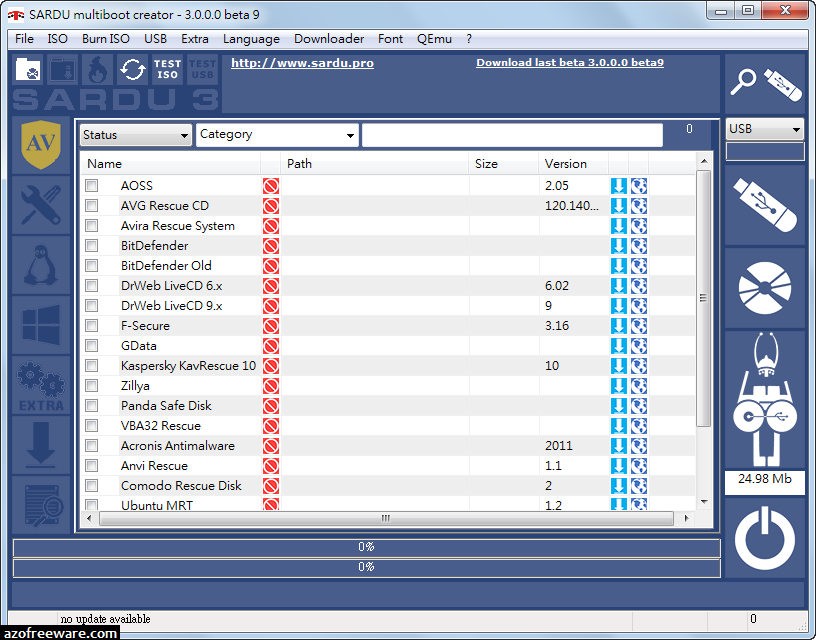Open the http://www.sardu.pro link
This screenshot has width=816, height=640.
click(x=302, y=63)
